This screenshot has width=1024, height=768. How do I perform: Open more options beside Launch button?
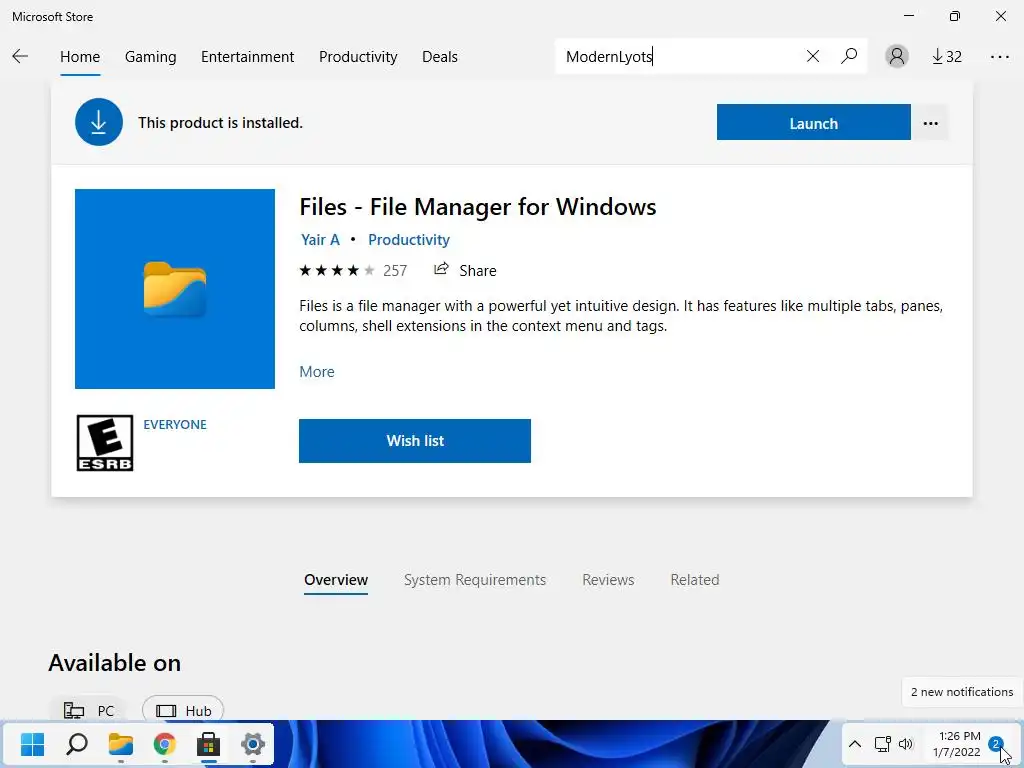point(931,123)
